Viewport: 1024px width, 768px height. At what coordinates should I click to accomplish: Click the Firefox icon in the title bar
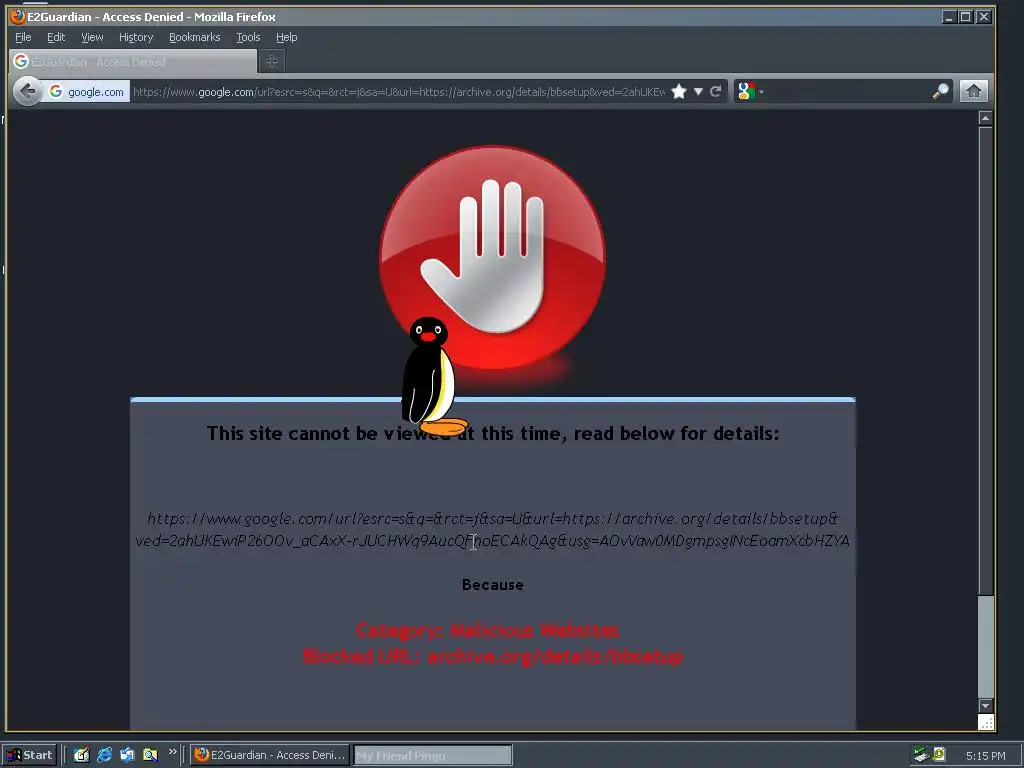18,16
